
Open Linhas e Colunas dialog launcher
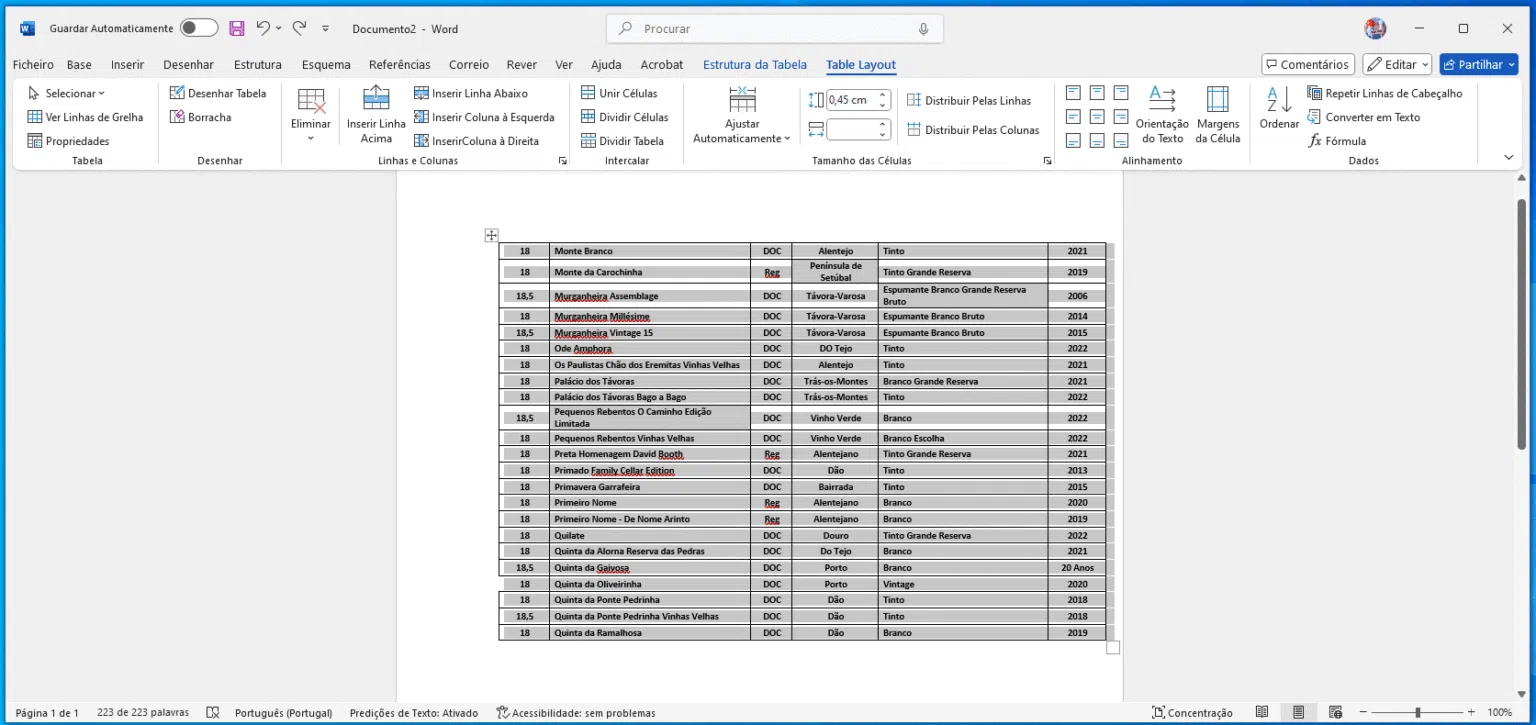[562, 161]
